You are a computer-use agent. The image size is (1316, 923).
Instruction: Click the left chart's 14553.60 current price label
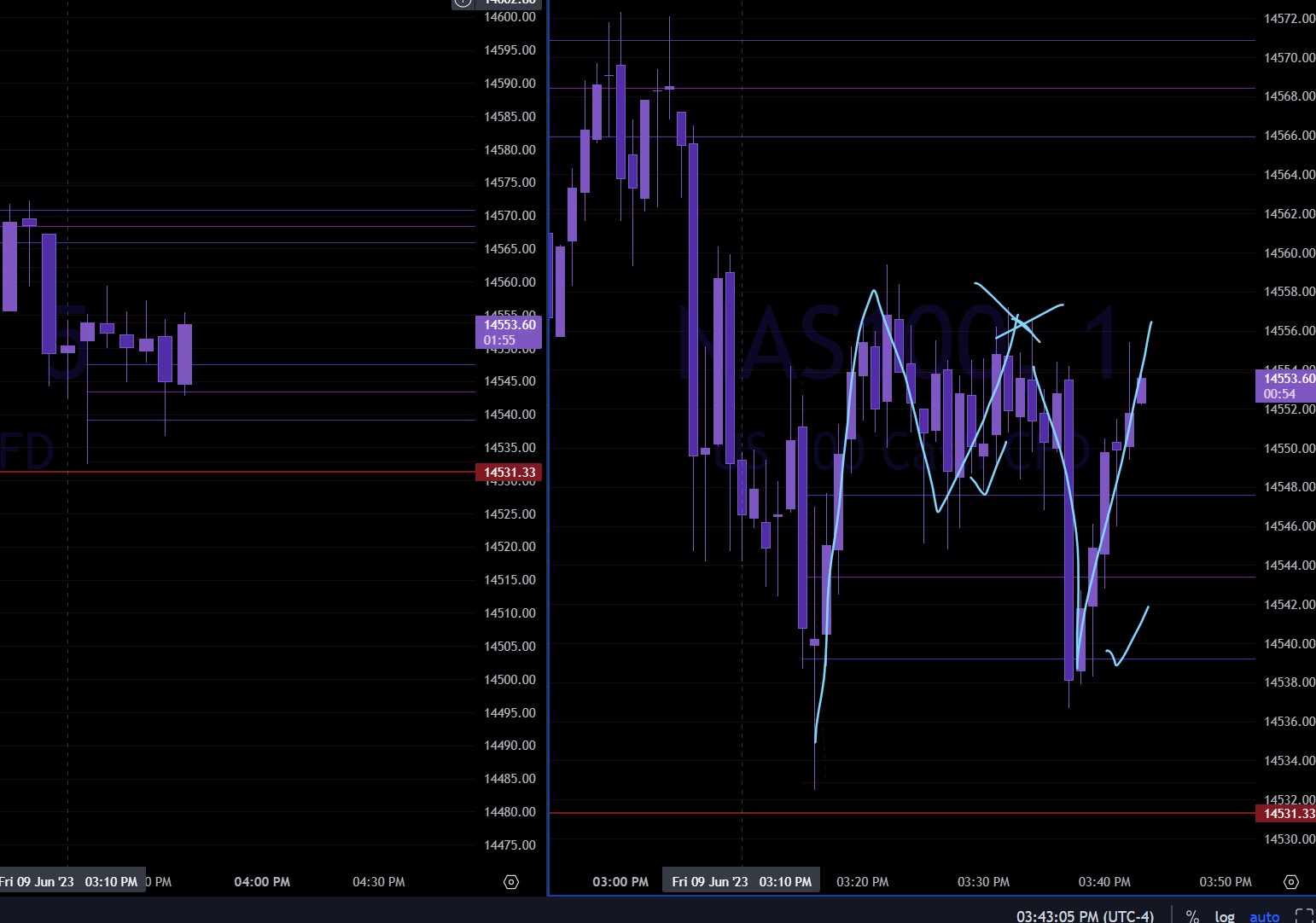click(509, 332)
